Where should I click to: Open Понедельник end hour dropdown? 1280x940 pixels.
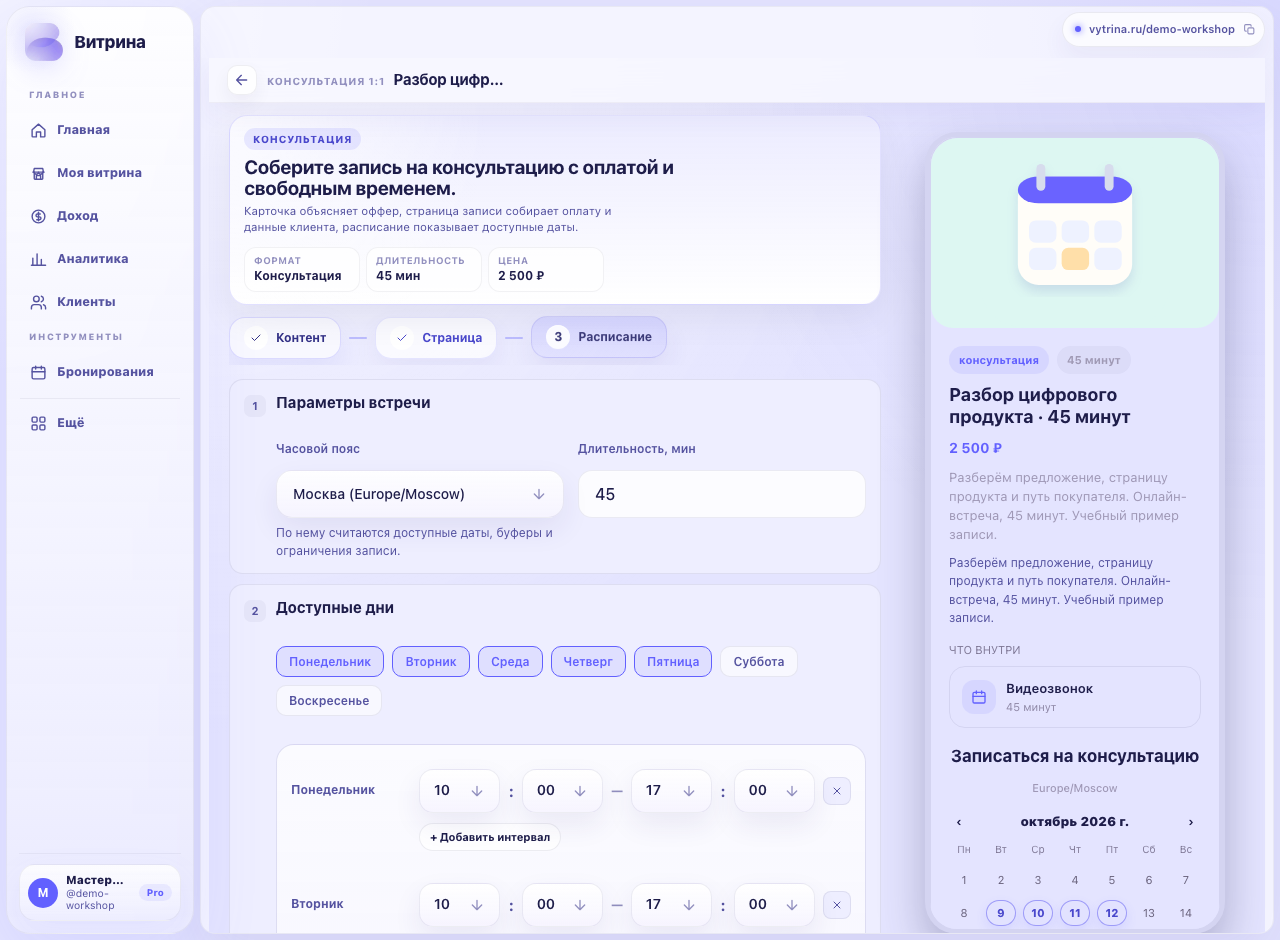671,791
